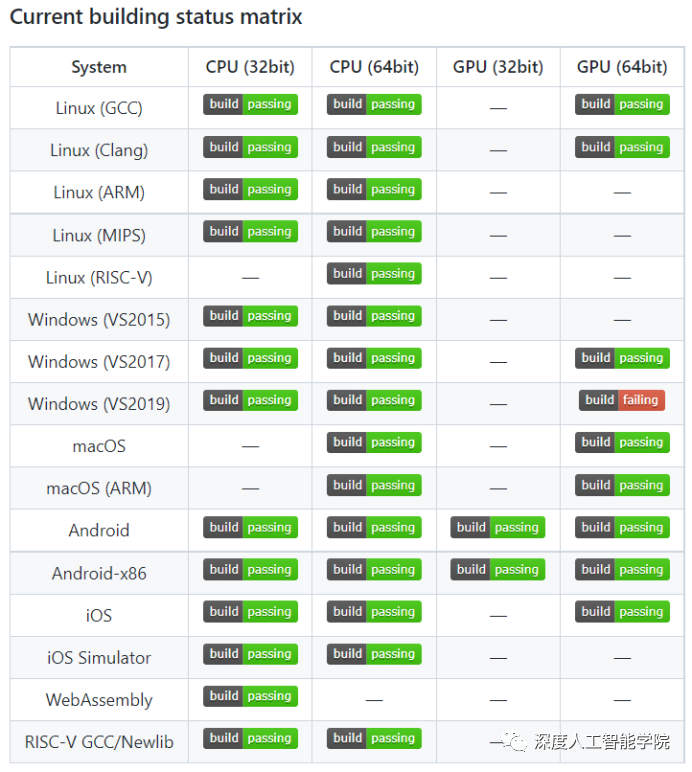Click the CPU (32bit) column header
This screenshot has height=772, width=692.
click(250, 67)
